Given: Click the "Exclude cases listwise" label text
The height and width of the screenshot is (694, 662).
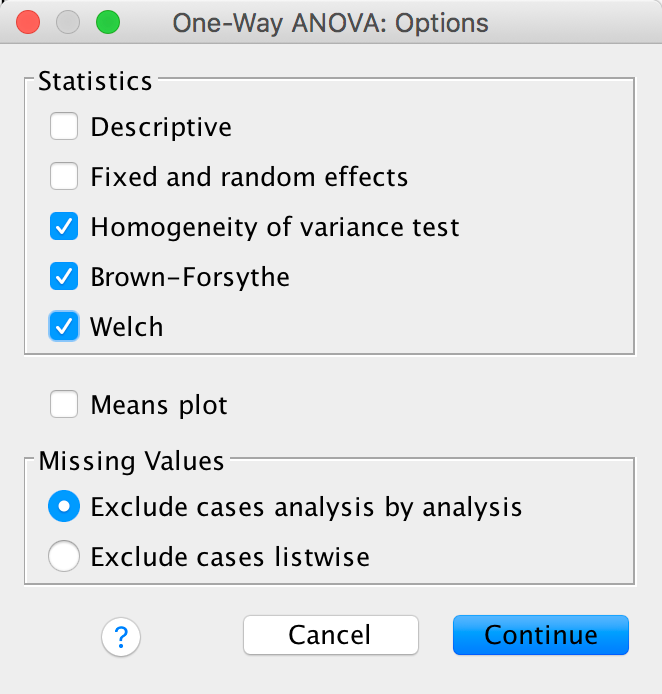Looking at the screenshot, I should click(x=230, y=557).
